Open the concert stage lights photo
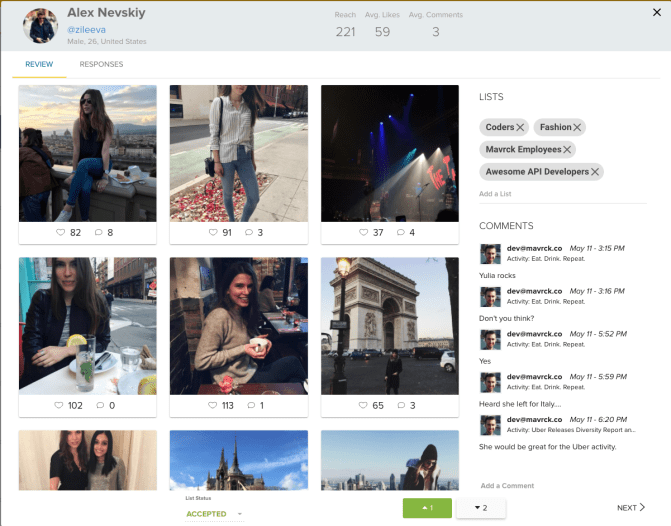Viewport: 671px width, 526px height. point(390,153)
